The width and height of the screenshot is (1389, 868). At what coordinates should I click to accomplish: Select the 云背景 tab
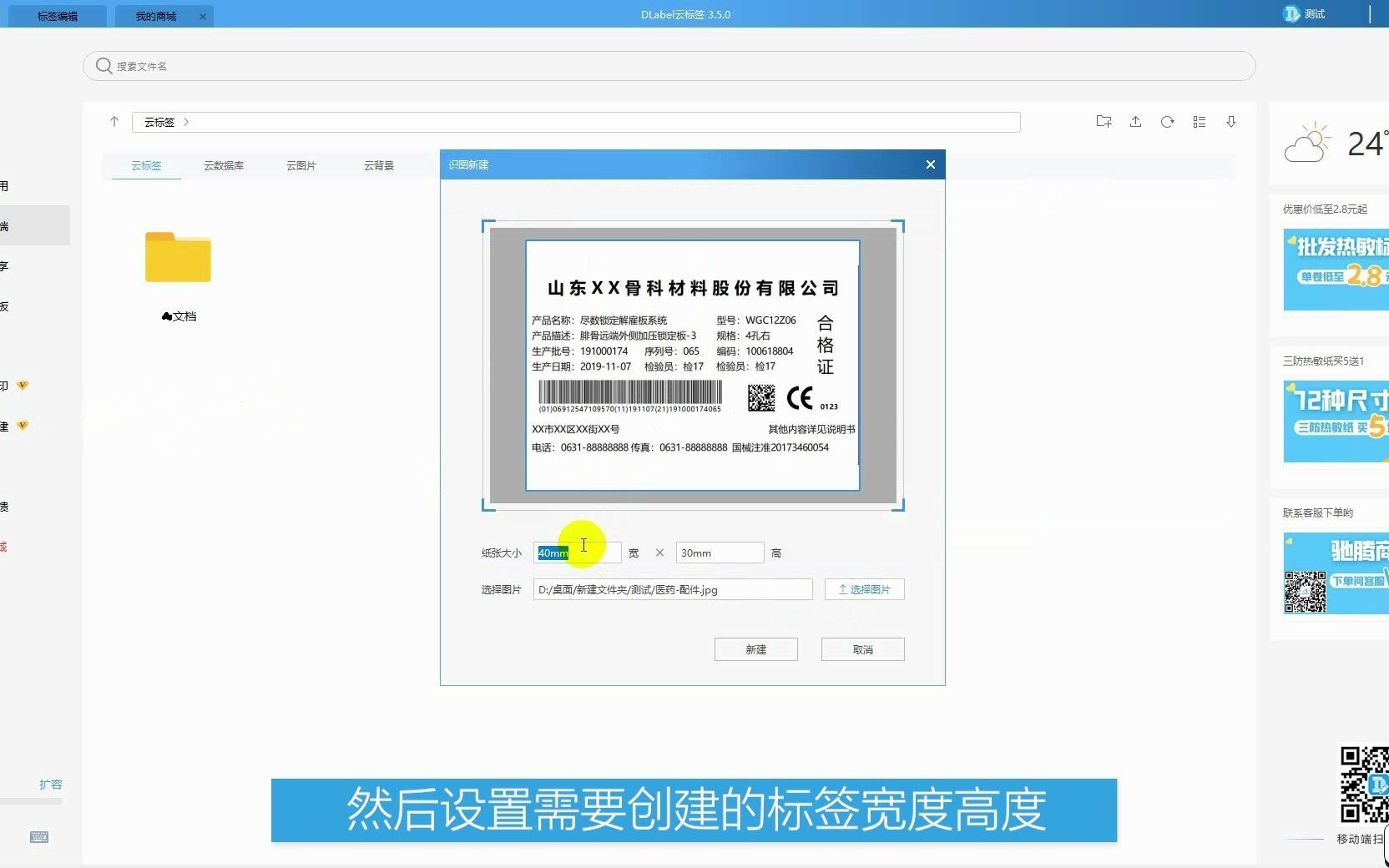[x=379, y=165]
